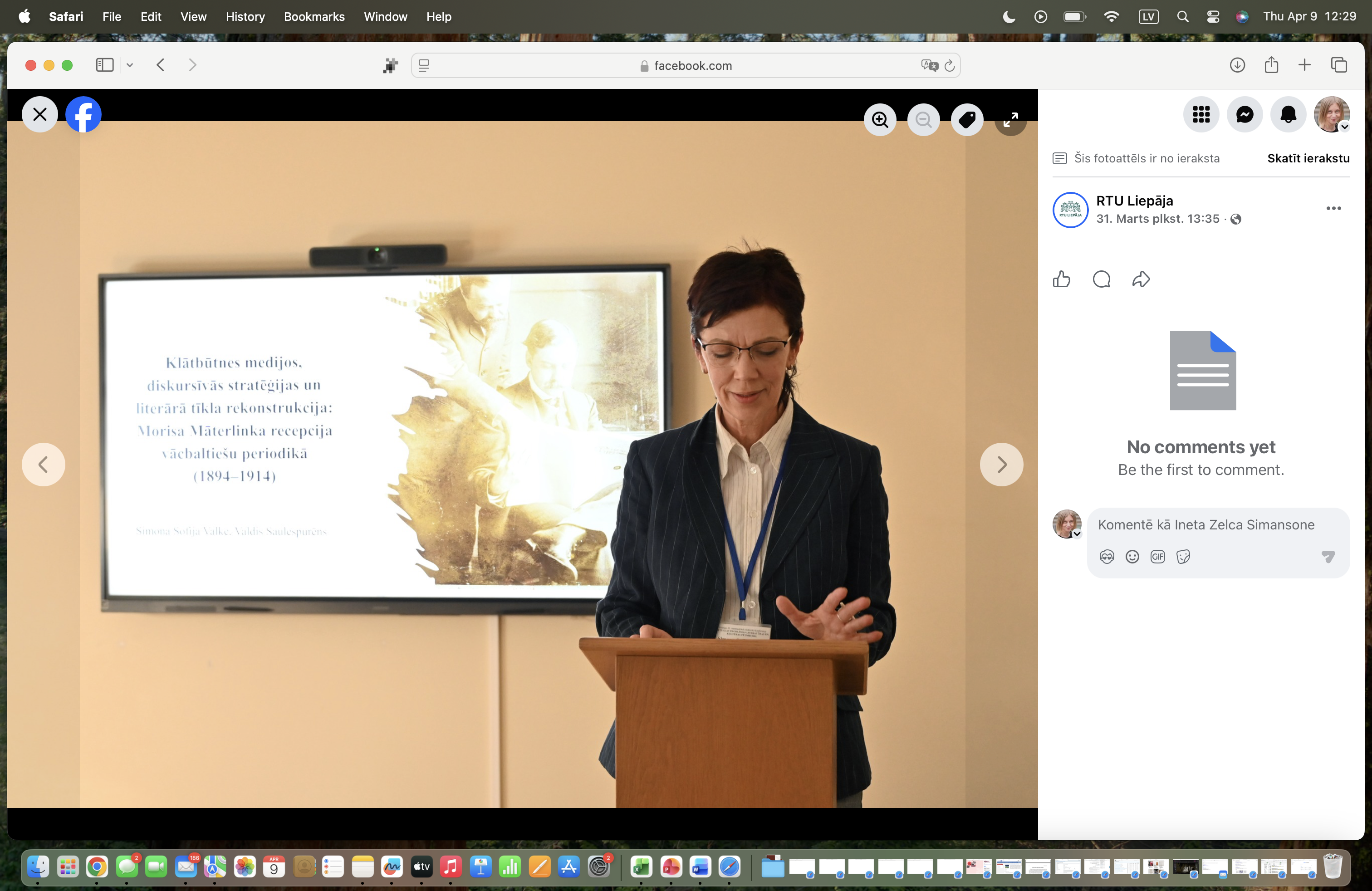Viewport: 1372px width, 891px height.
Task: Add a GIF to the comment
Action: tap(1157, 556)
